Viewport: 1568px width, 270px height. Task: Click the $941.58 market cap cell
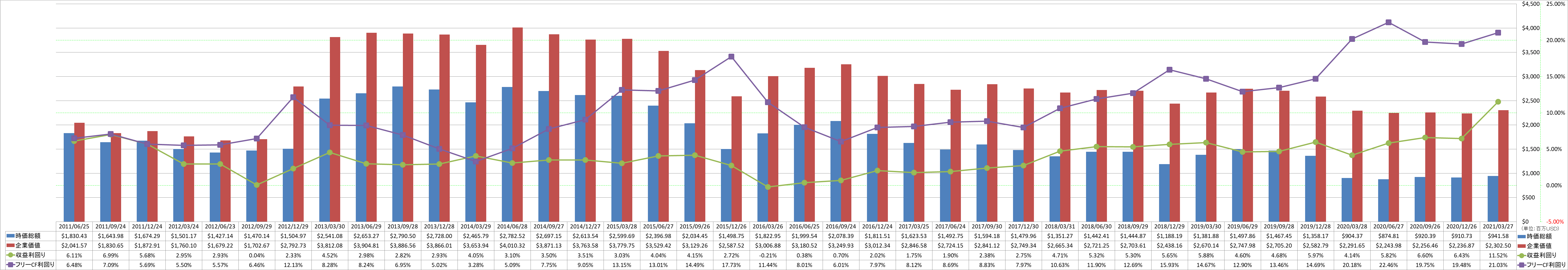(x=1499, y=236)
